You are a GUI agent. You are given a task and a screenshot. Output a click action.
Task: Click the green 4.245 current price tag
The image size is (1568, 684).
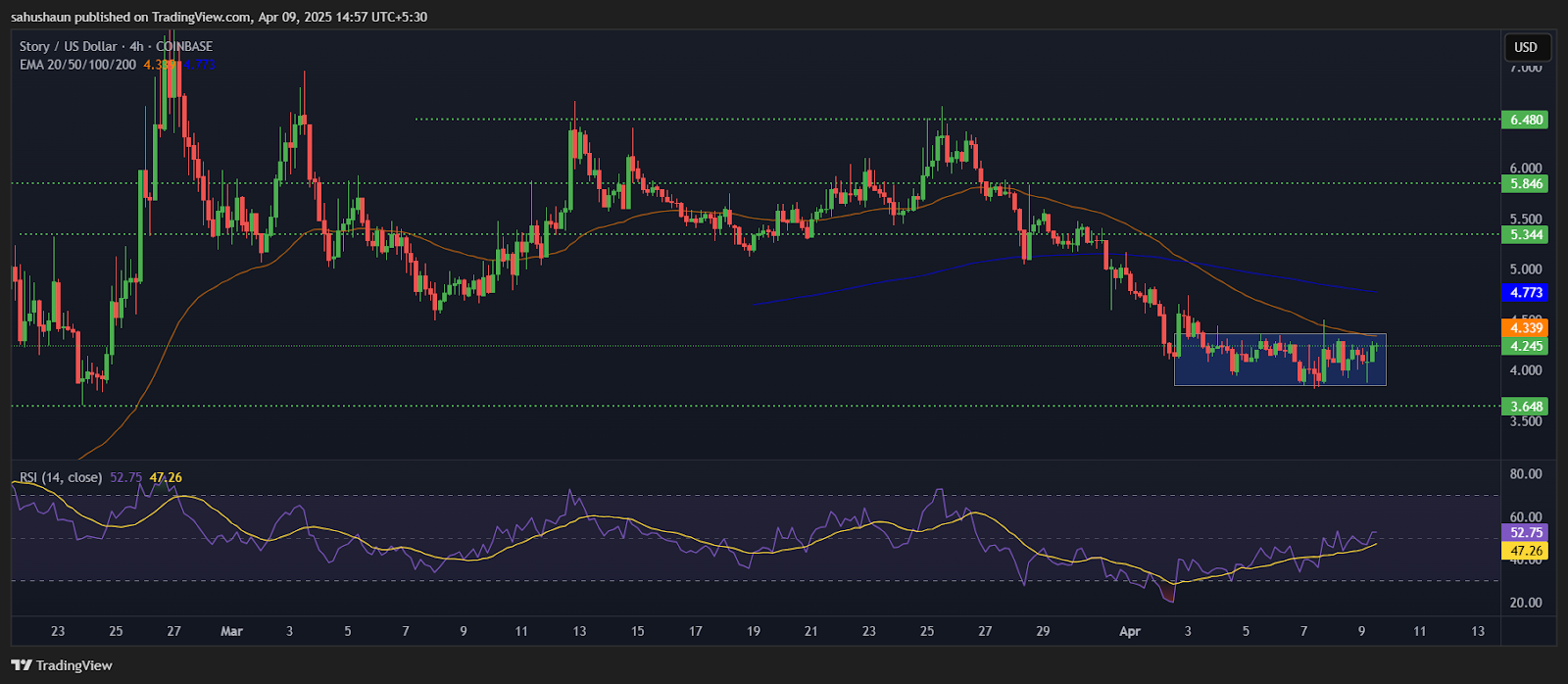(1526, 346)
